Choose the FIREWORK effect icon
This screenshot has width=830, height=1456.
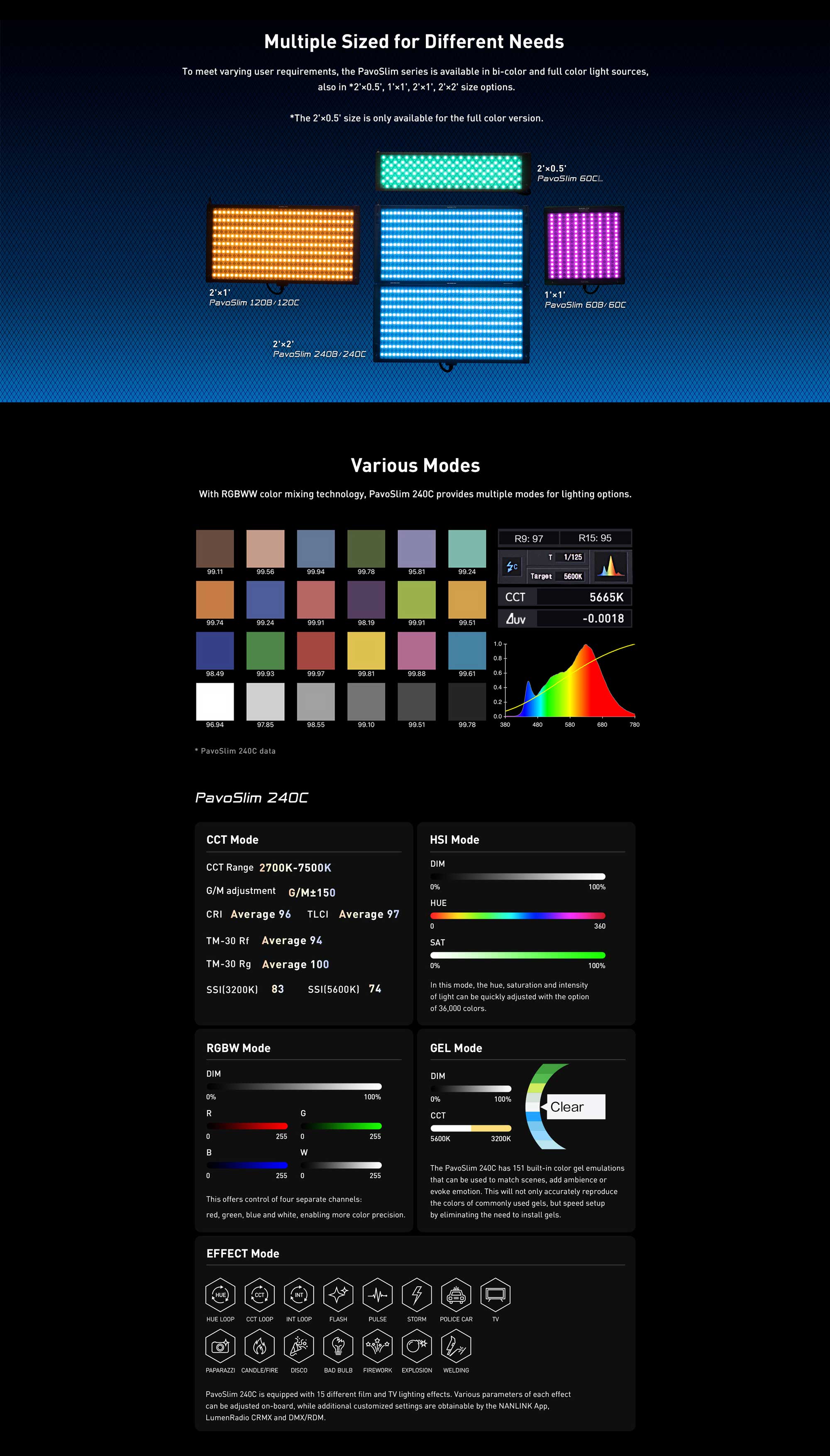(377, 1346)
